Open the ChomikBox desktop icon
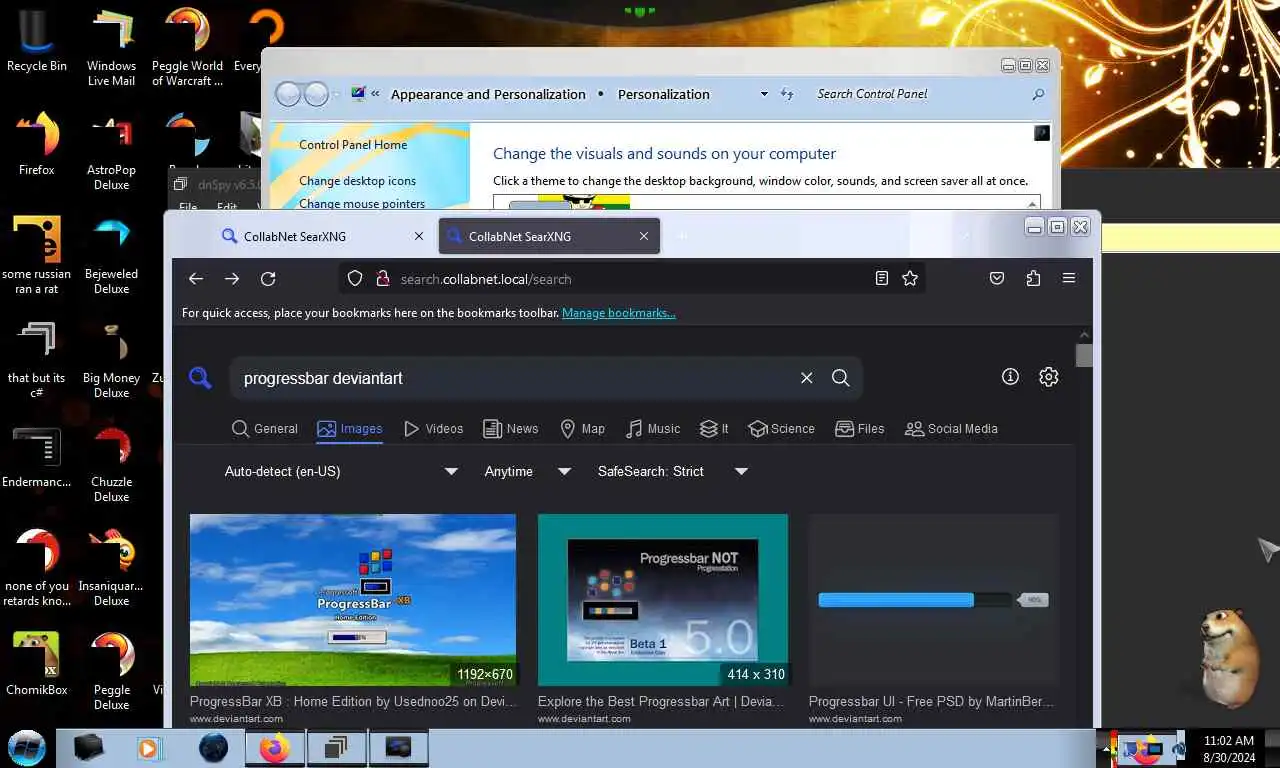Image resolution: width=1280 pixels, height=768 pixels. pos(37,664)
